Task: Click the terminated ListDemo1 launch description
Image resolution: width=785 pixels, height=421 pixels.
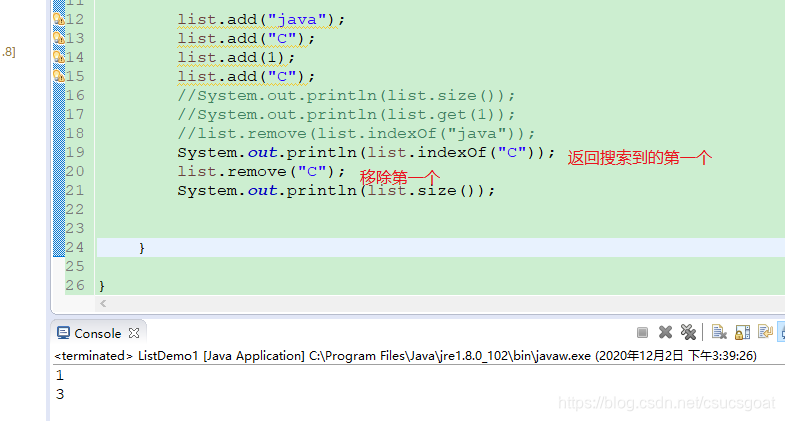Action: tap(406, 356)
